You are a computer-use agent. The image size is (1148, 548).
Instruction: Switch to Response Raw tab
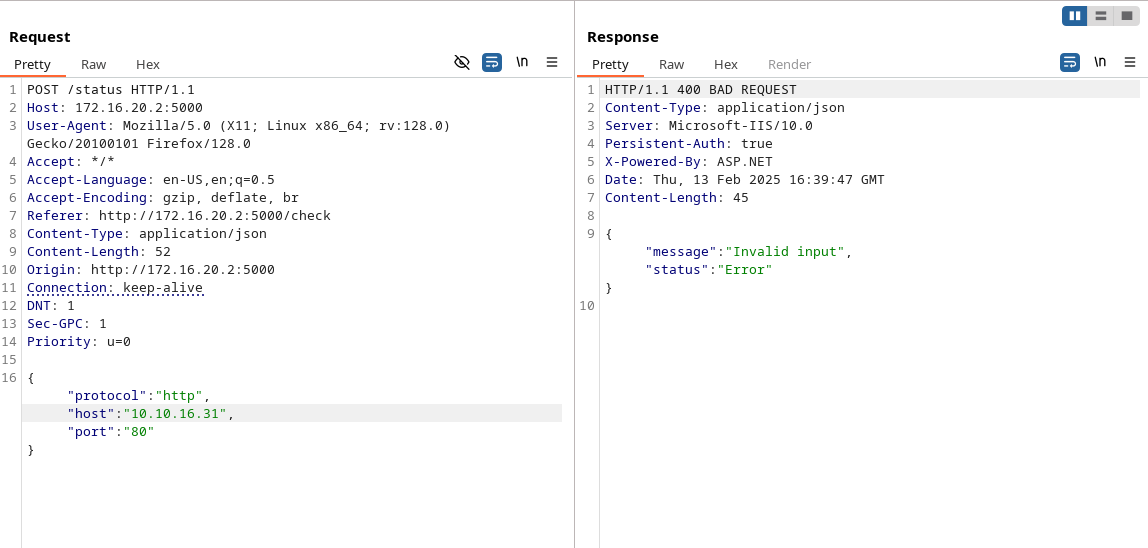click(x=672, y=64)
